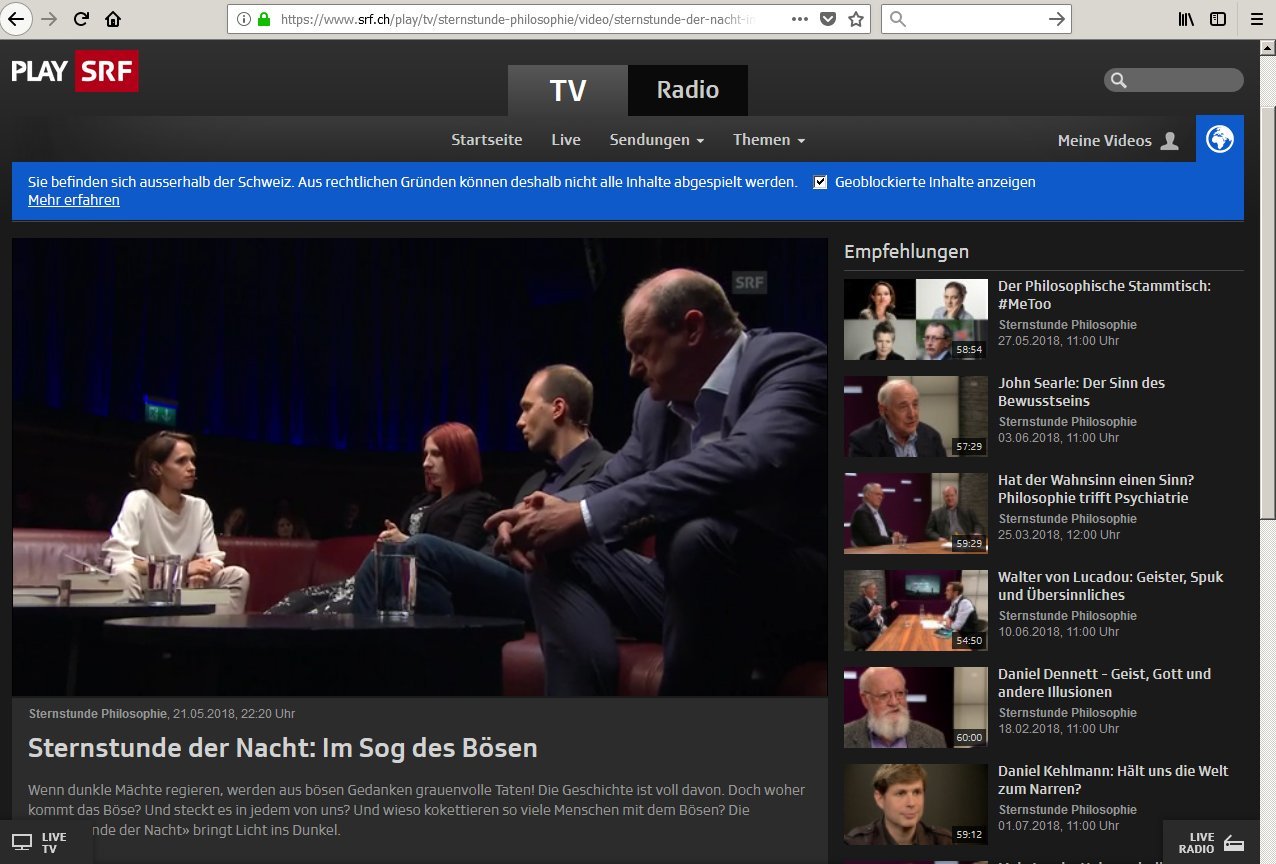Open Daniel Kehlmann: Hält uns die Welt title
1276x864 pixels.
(x=1113, y=780)
